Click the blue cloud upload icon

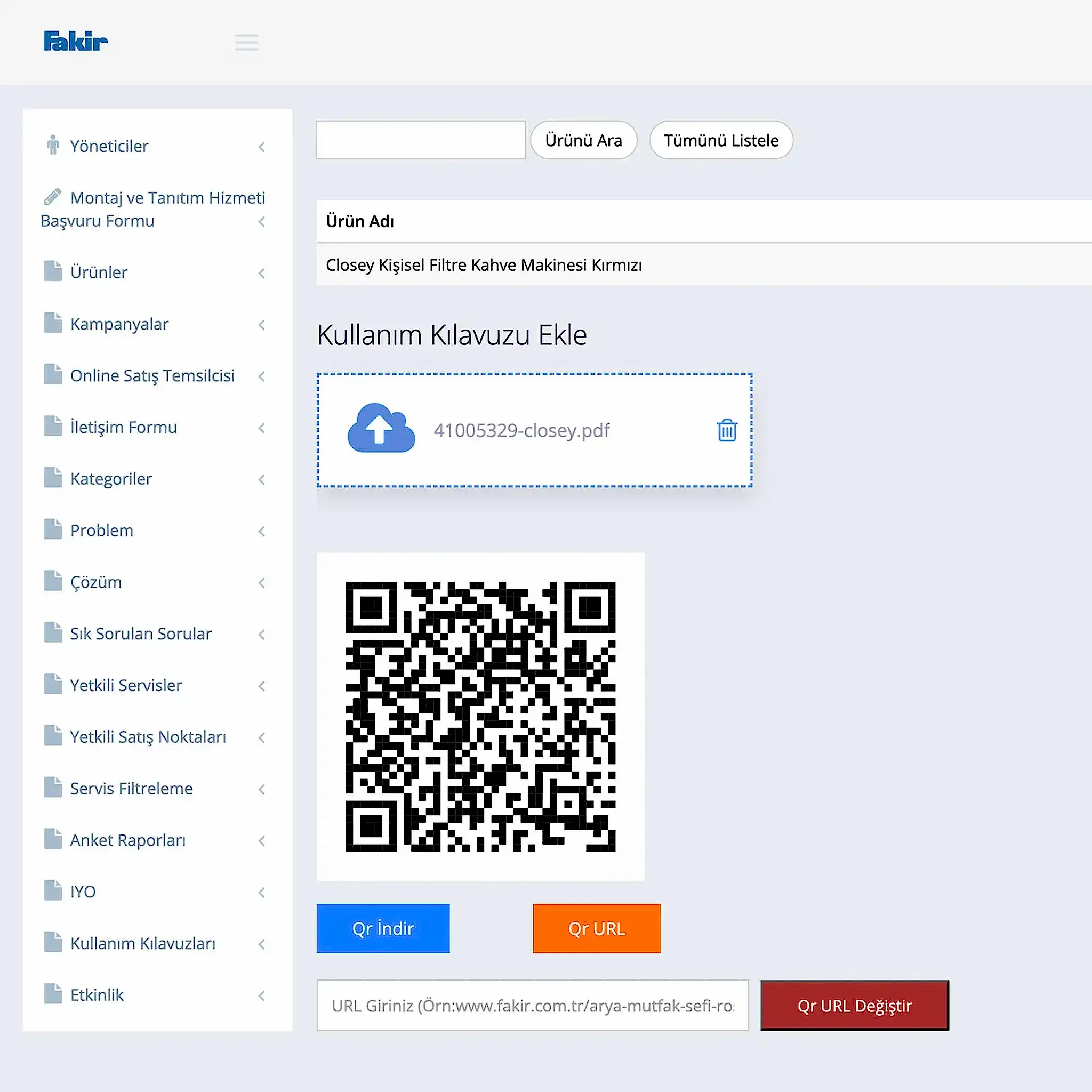click(x=381, y=429)
